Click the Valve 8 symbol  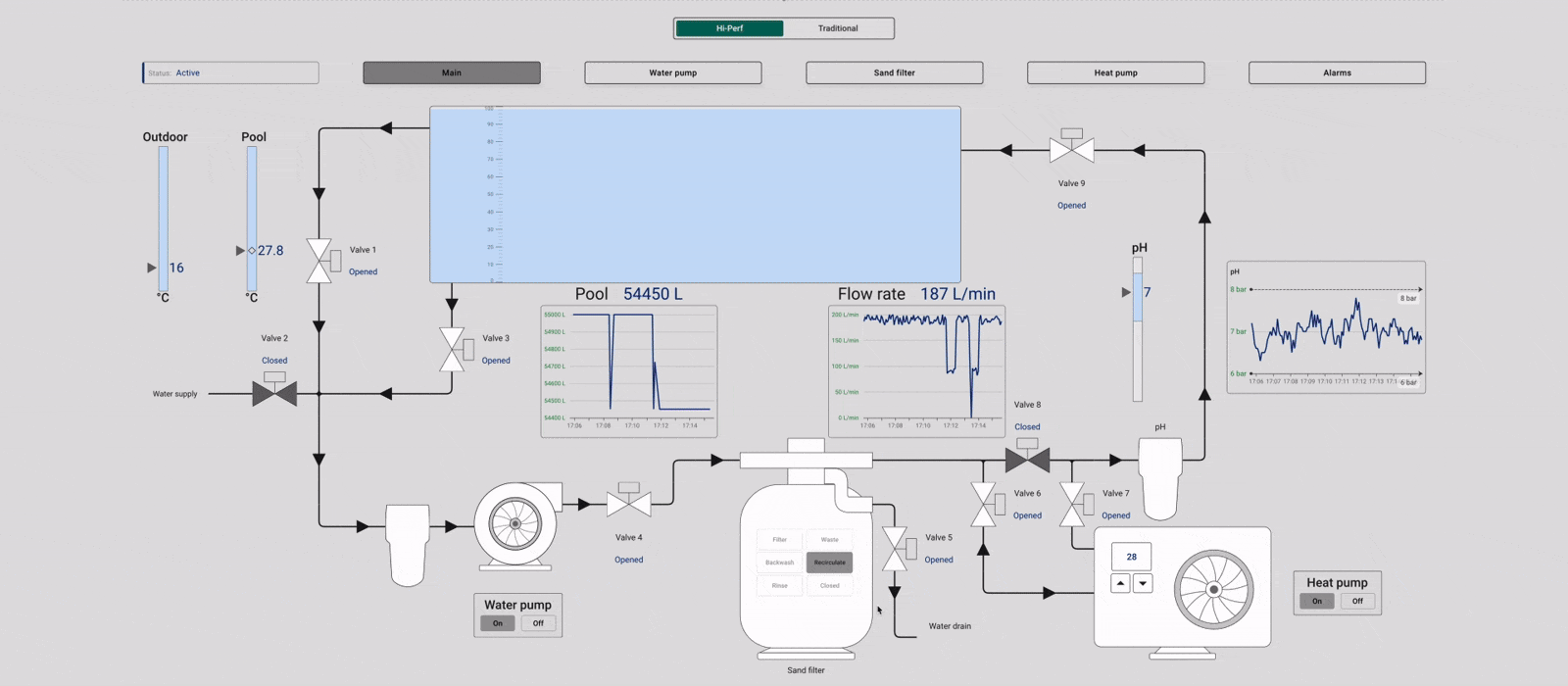1027,456
